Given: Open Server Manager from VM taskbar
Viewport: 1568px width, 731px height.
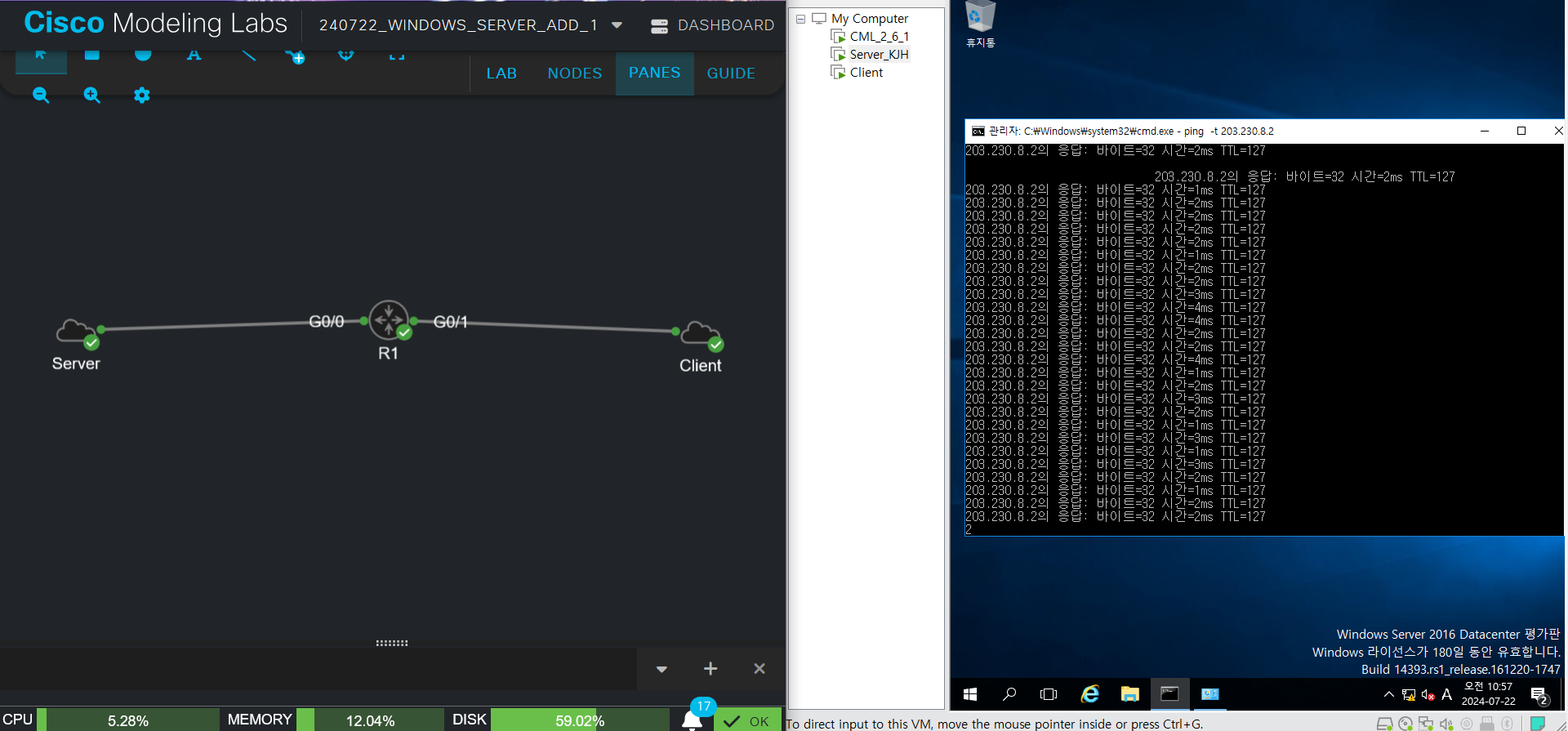Looking at the screenshot, I should pos(1209,694).
